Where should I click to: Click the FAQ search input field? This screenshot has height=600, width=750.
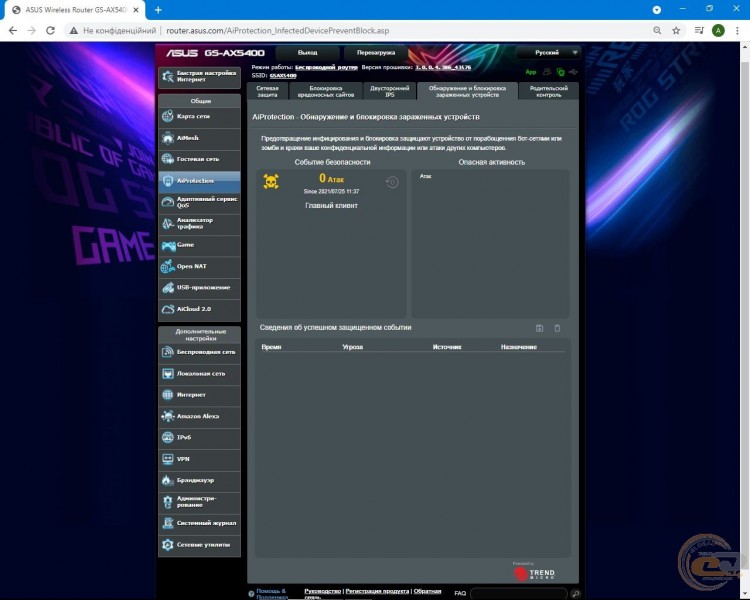[519, 594]
